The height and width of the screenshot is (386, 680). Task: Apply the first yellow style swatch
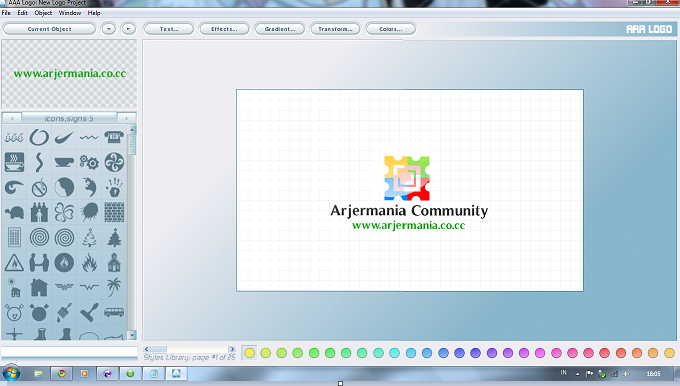(x=249, y=353)
